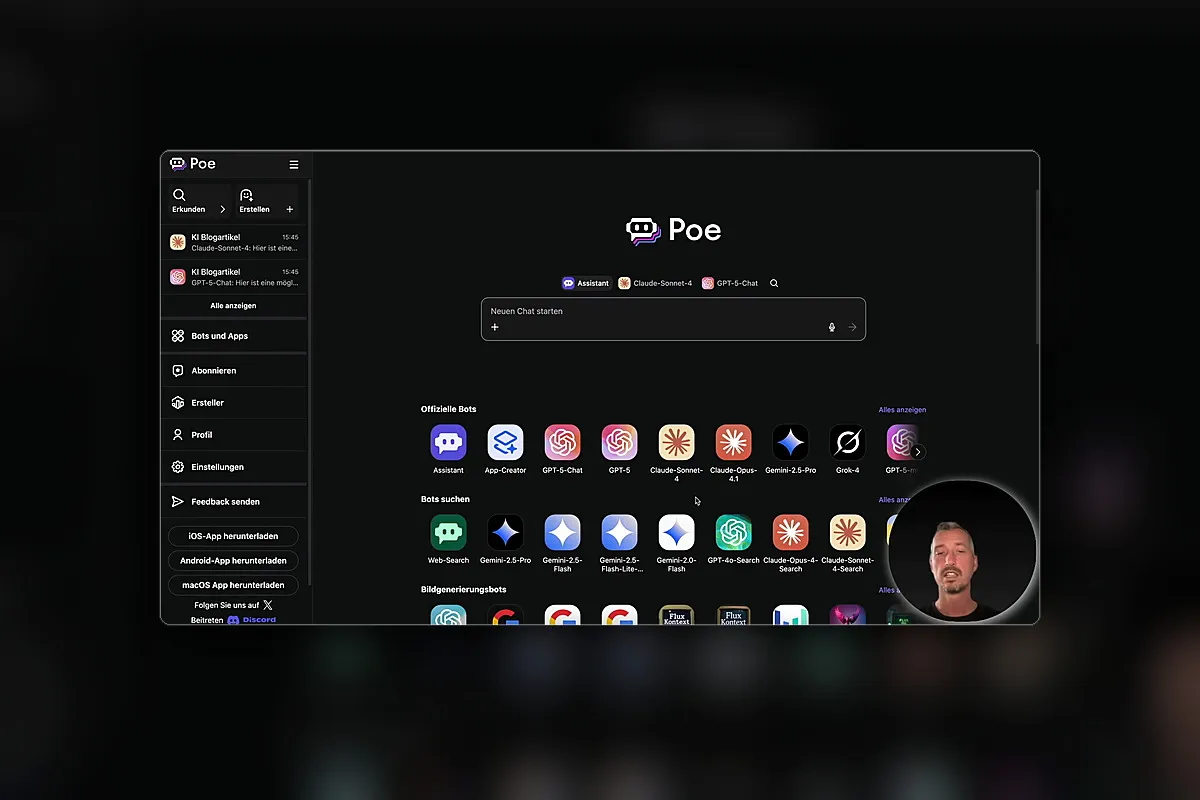1200x800 pixels.
Task: Select the GPT-4o-Search bot icon
Action: tap(733, 532)
